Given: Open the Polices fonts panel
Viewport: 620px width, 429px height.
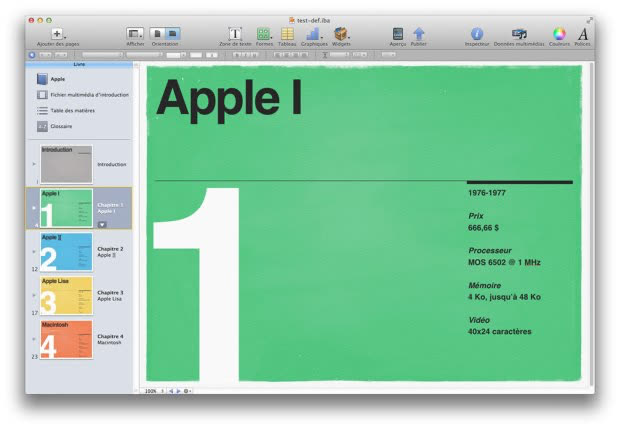Looking at the screenshot, I should tap(582, 34).
